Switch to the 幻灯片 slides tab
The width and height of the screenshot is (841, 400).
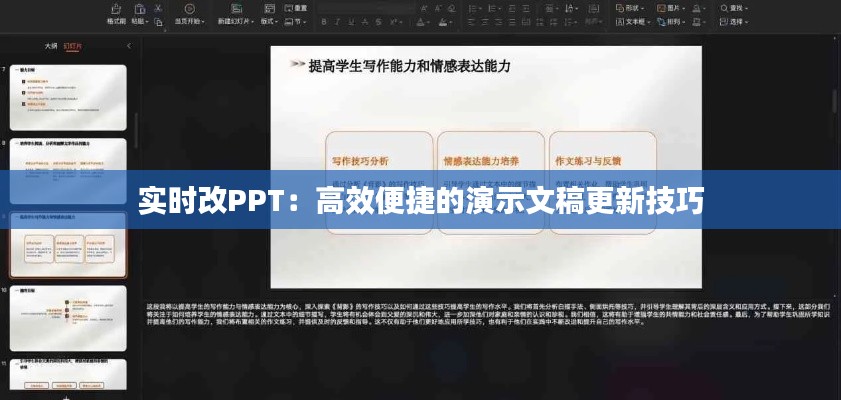(72, 46)
